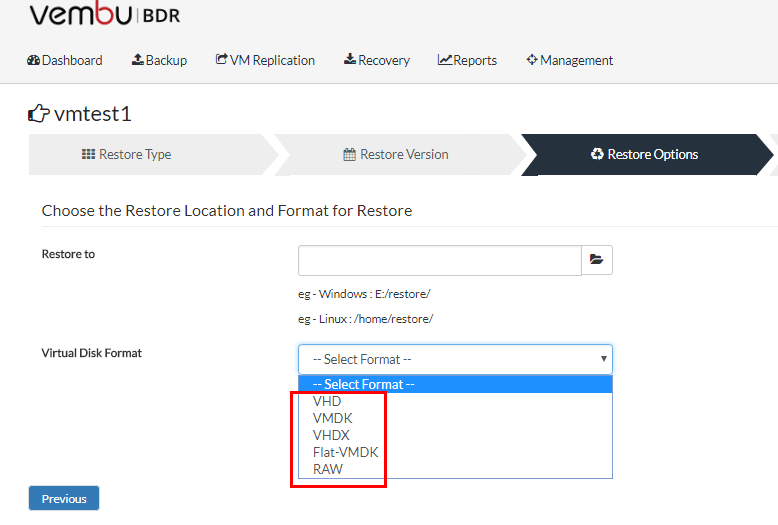The height and width of the screenshot is (525, 778).
Task: Click the Management crosshair icon
Action: [532, 60]
